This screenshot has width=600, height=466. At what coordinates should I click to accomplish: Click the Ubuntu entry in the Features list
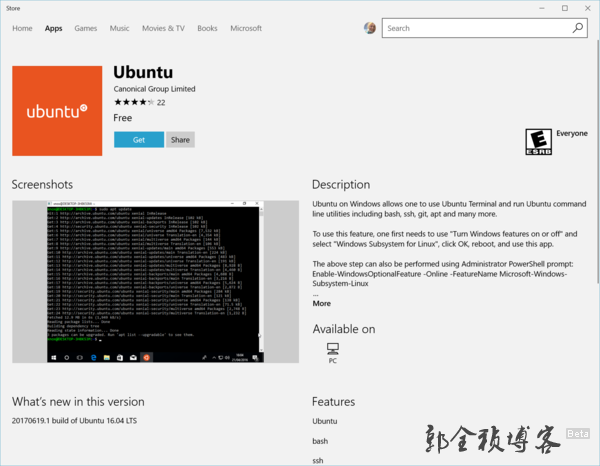324,421
